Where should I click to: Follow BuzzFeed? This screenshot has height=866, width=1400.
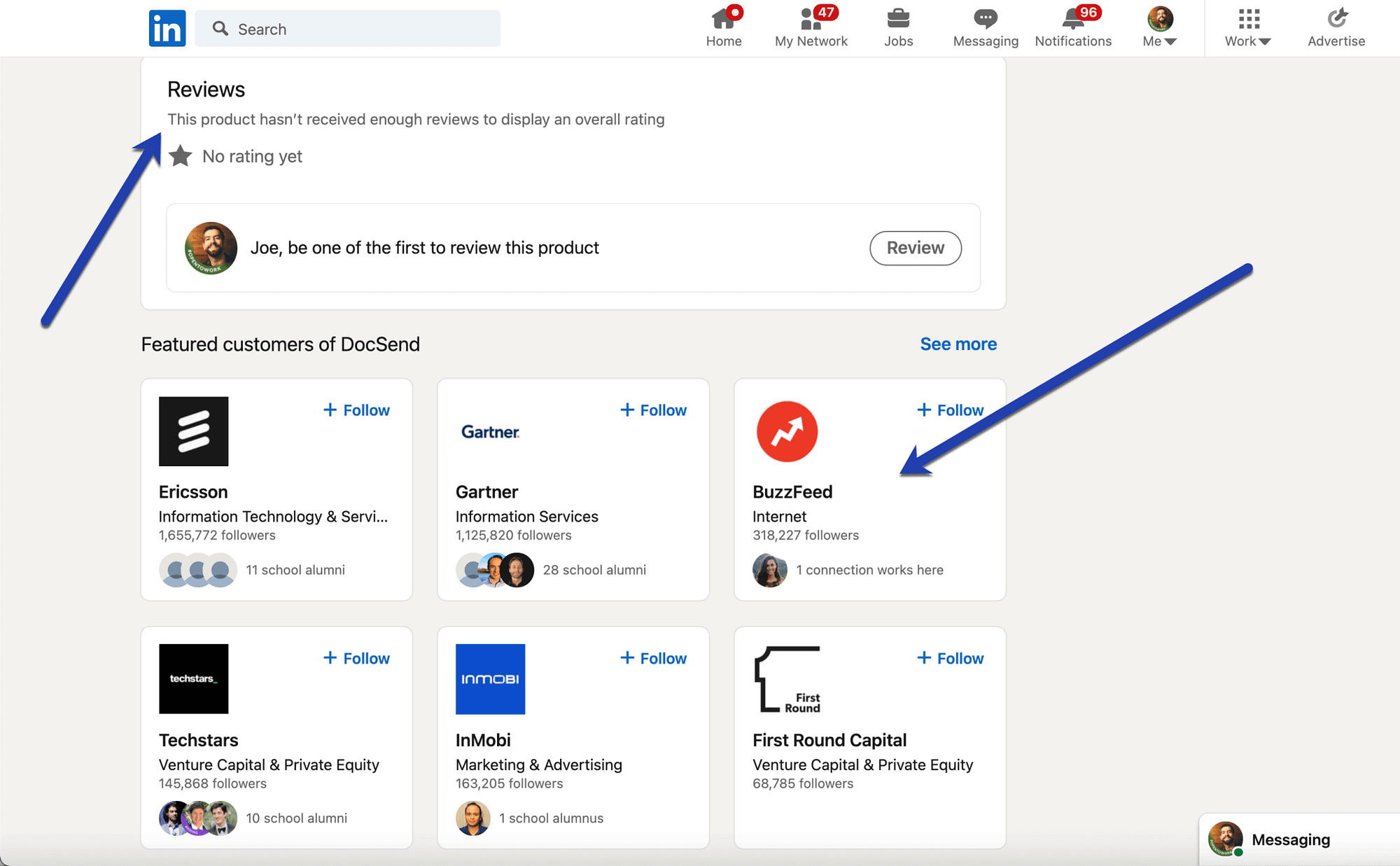click(950, 410)
